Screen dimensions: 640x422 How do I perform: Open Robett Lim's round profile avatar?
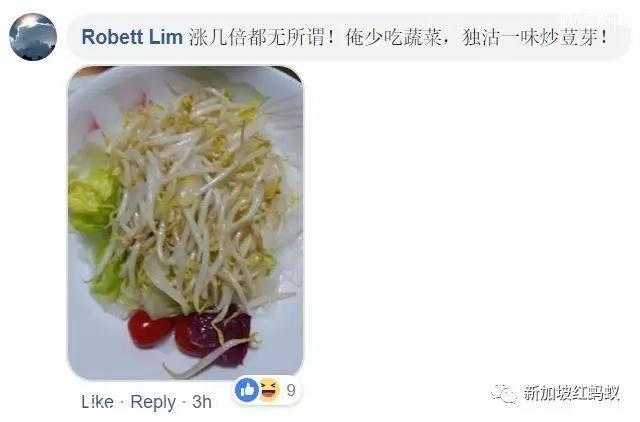coord(33,37)
